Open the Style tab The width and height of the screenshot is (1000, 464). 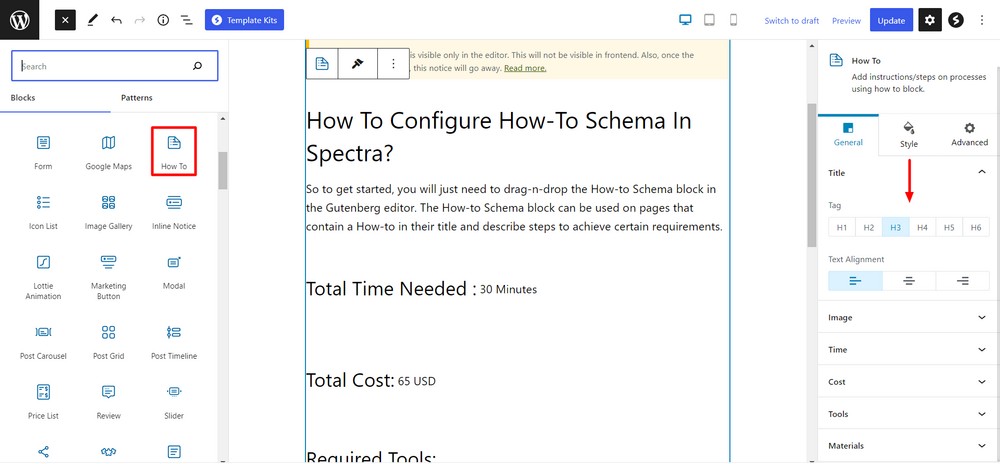[908, 135]
